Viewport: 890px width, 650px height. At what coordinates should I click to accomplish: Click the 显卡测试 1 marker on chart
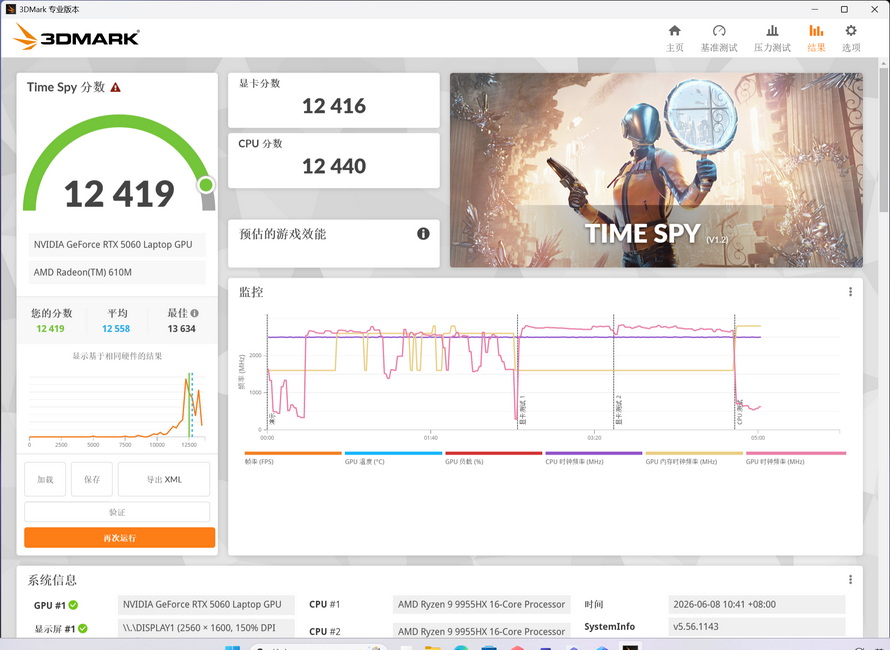(x=522, y=410)
